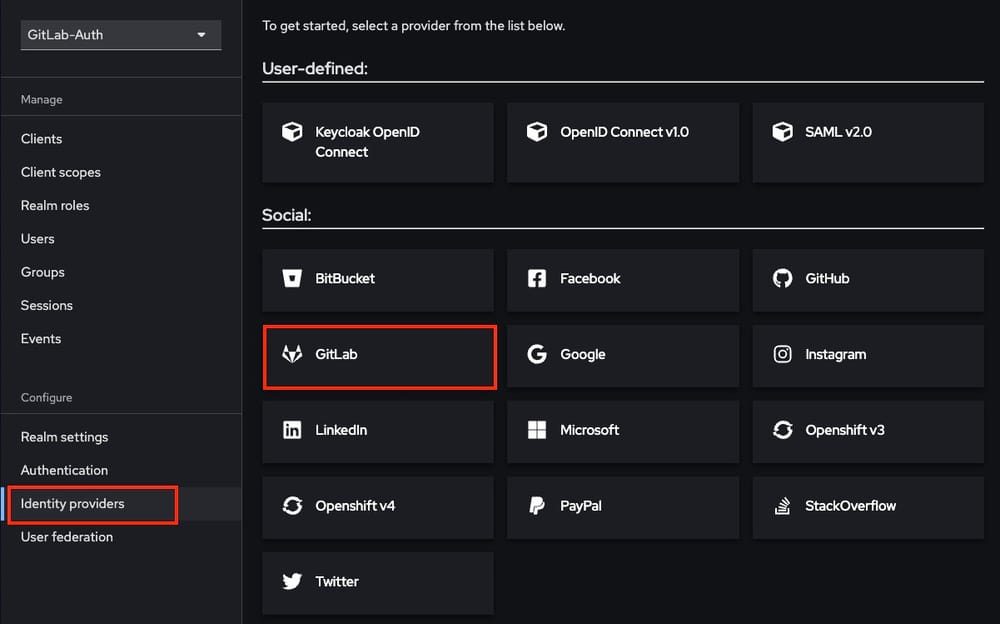Open the Users page
This screenshot has width=1000, height=624.
click(37, 238)
